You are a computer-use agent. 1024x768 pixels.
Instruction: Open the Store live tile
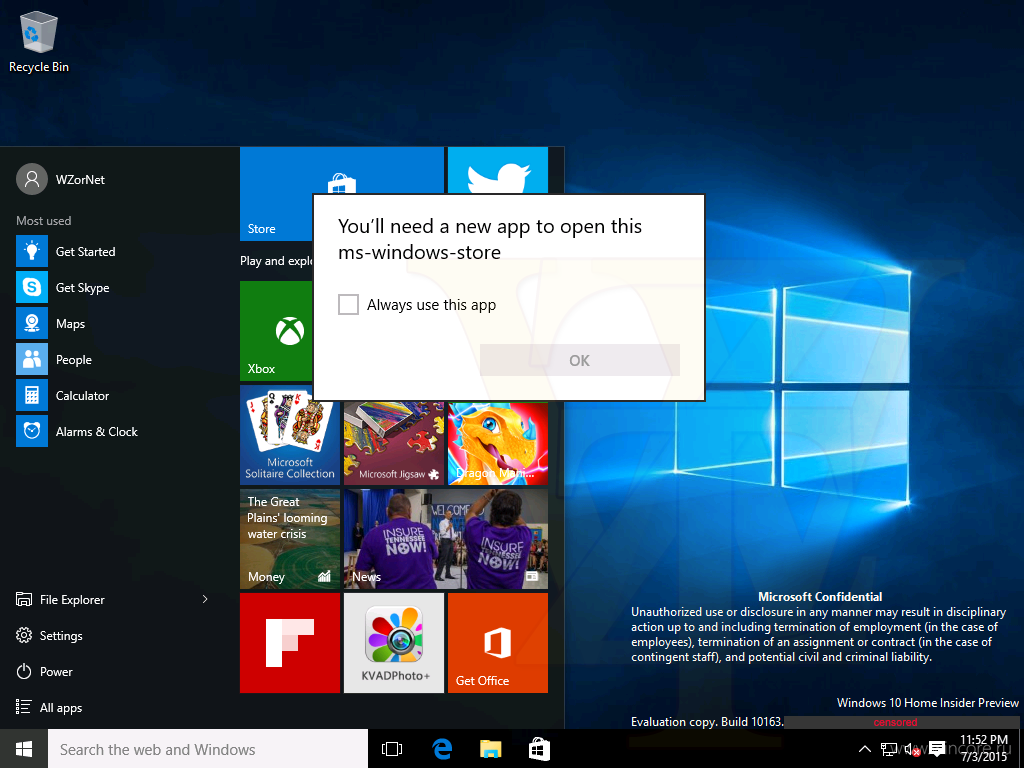coord(276,194)
